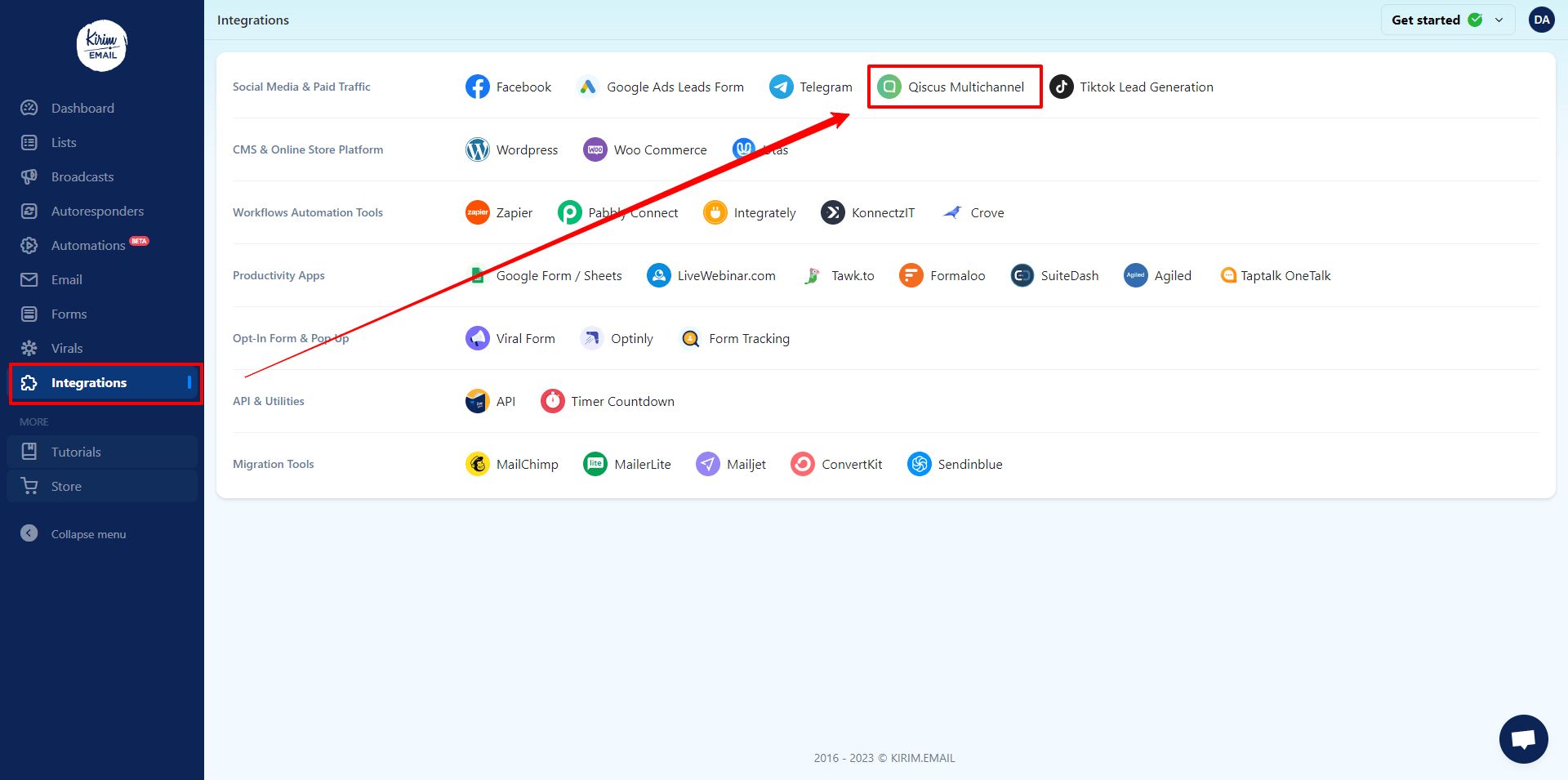1568x780 pixels.
Task: Open the Viral Form megaphone icon
Action: [x=478, y=338]
